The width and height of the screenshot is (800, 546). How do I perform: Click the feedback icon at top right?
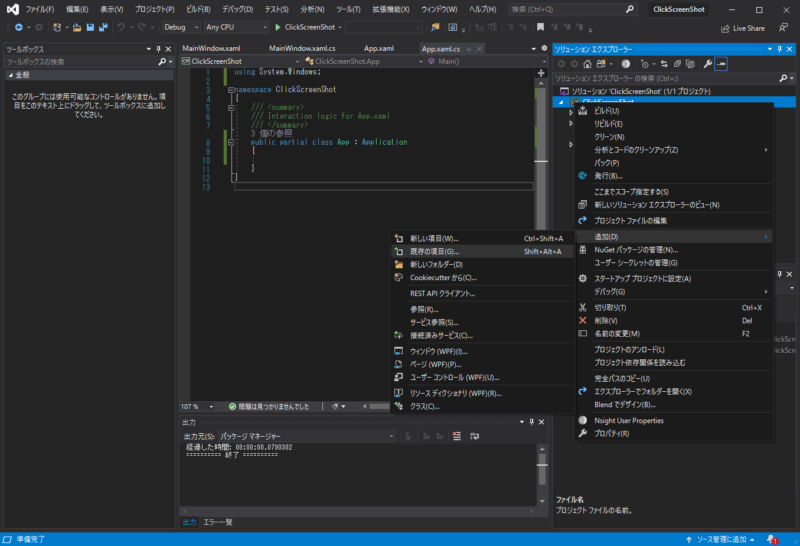(783, 28)
